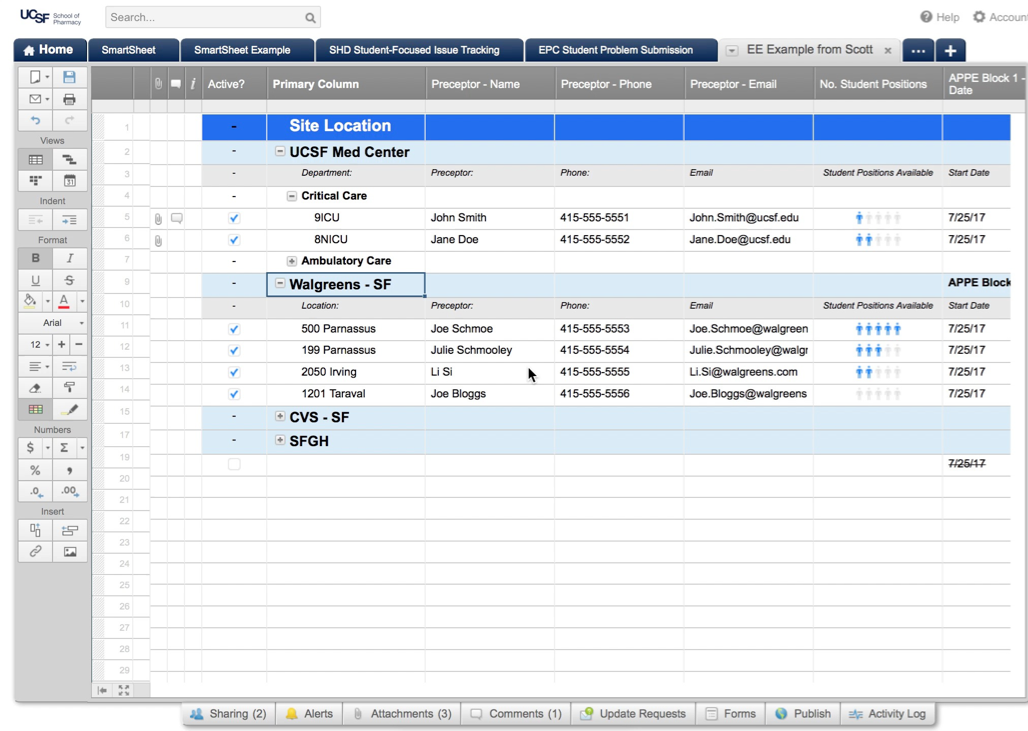This screenshot has width=1028, height=731.
Task: Click in the Search field
Action: click(205, 17)
